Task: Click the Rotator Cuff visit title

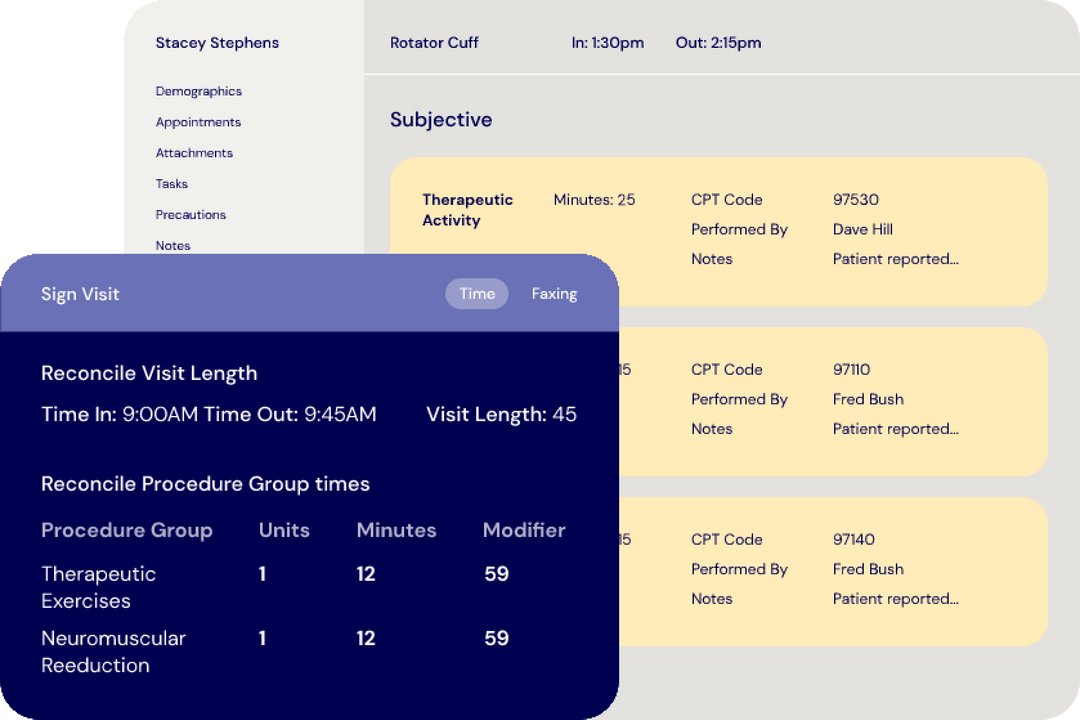Action: 434,42
